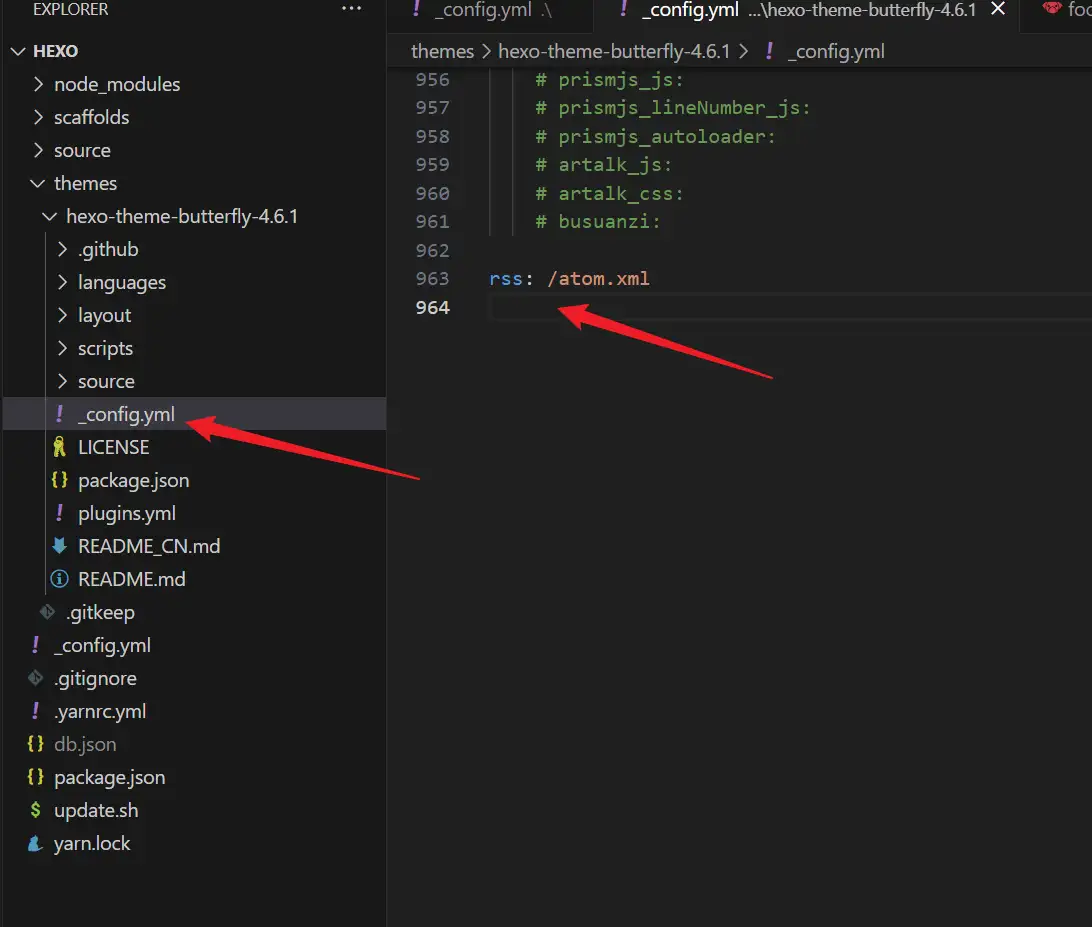Click the Explorer more actions ellipsis icon
Viewport: 1092px width, 927px height.
click(x=351, y=9)
